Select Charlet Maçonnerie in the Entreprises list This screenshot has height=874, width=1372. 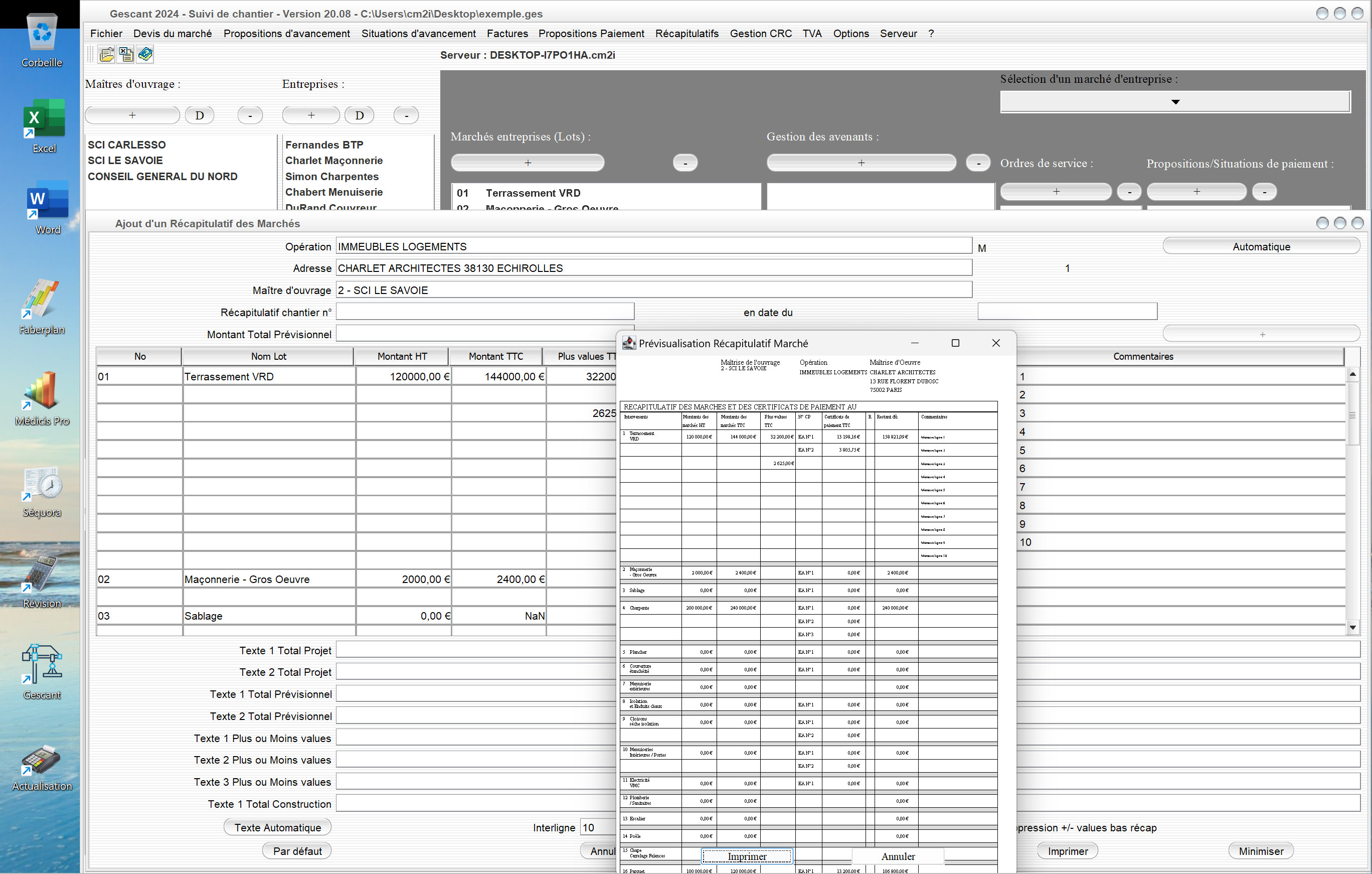click(x=334, y=161)
